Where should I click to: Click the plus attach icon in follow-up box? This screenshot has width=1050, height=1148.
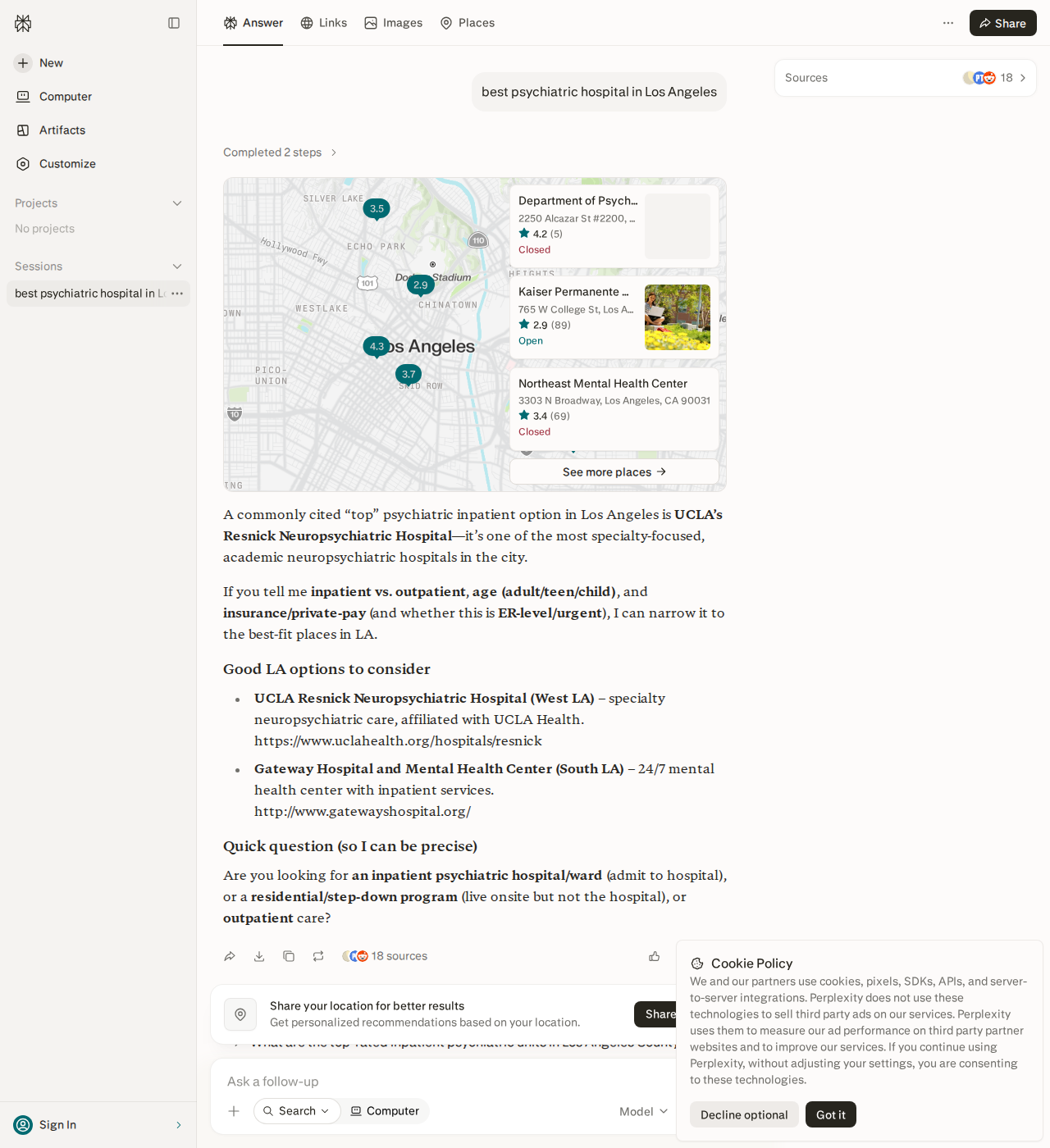pos(234,1111)
